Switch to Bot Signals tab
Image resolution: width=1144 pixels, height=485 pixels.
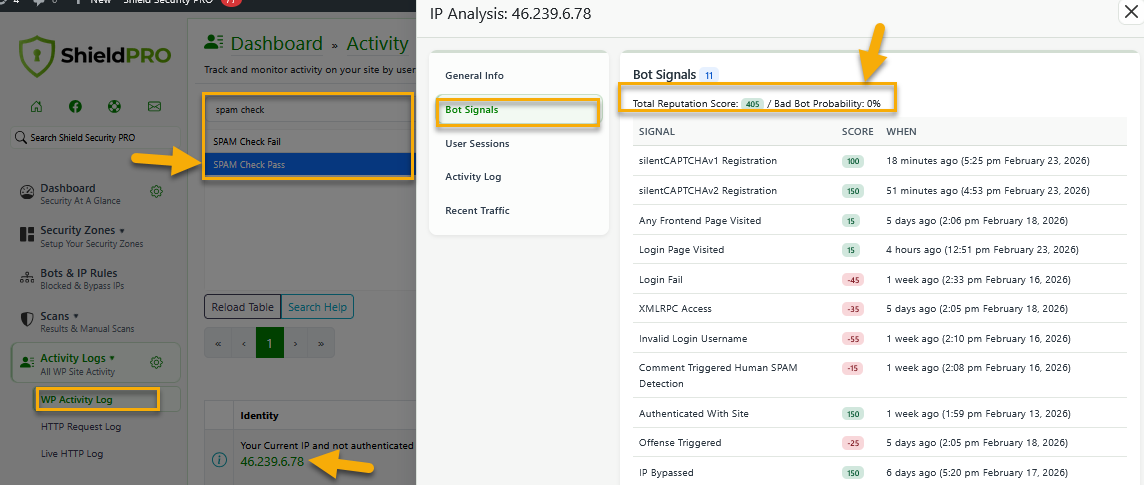519,109
